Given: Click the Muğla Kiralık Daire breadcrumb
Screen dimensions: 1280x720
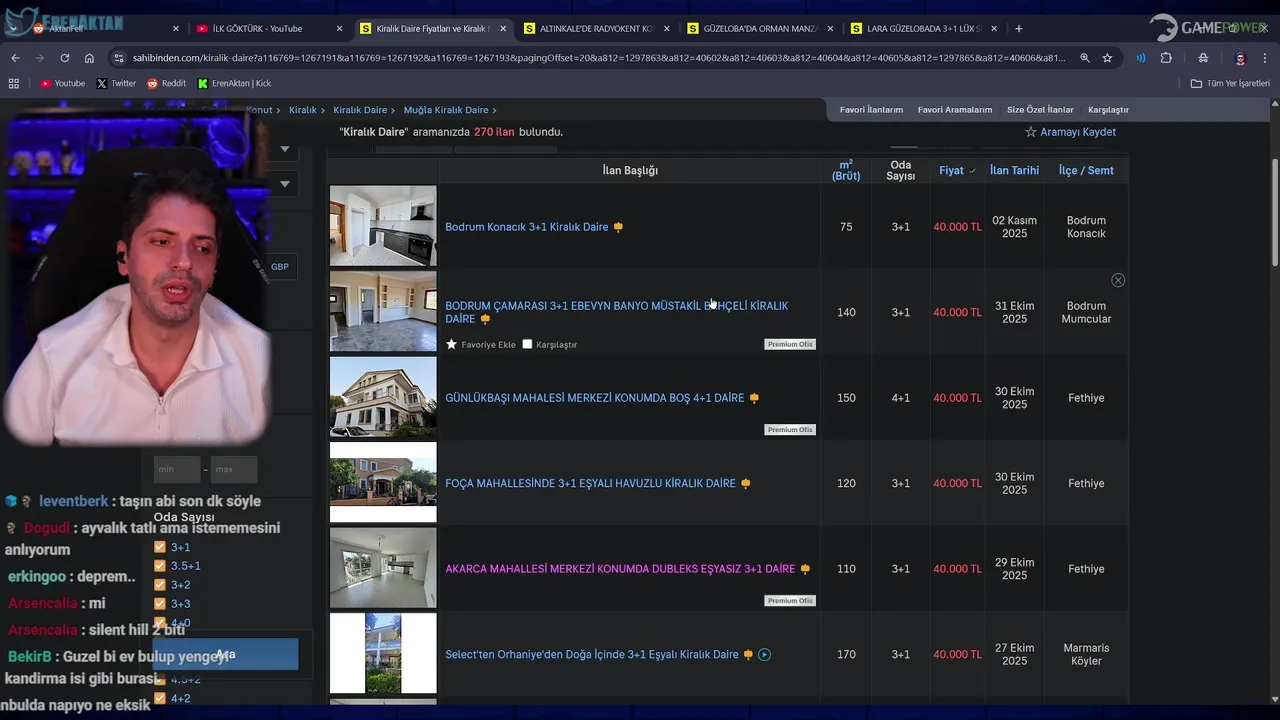Looking at the screenshot, I should click(446, 110).
